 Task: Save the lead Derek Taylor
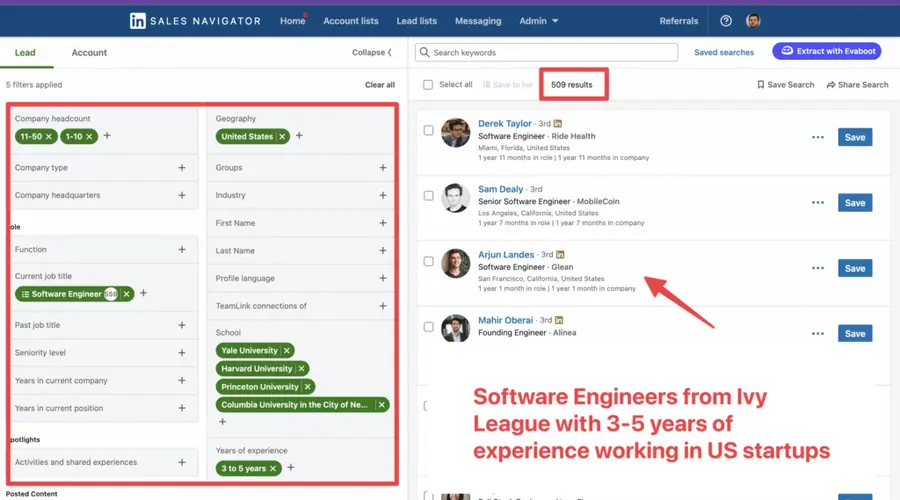pyautogui.click(x=855, y=137)
